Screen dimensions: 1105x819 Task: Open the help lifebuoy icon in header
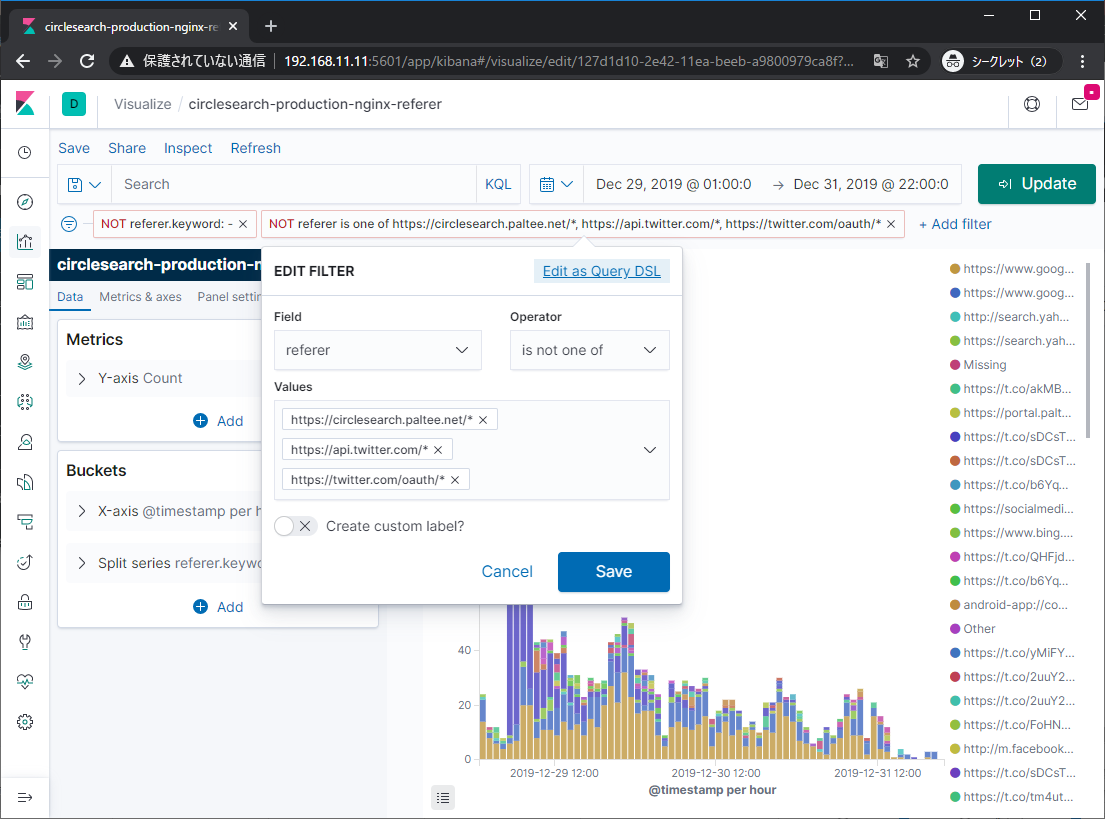coord(1032,104)
